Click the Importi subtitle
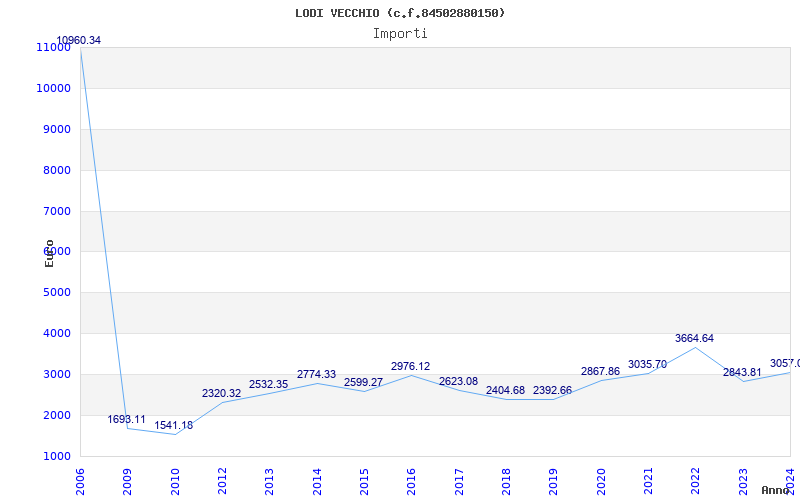800x500 pixels. [x=400, y=34]
